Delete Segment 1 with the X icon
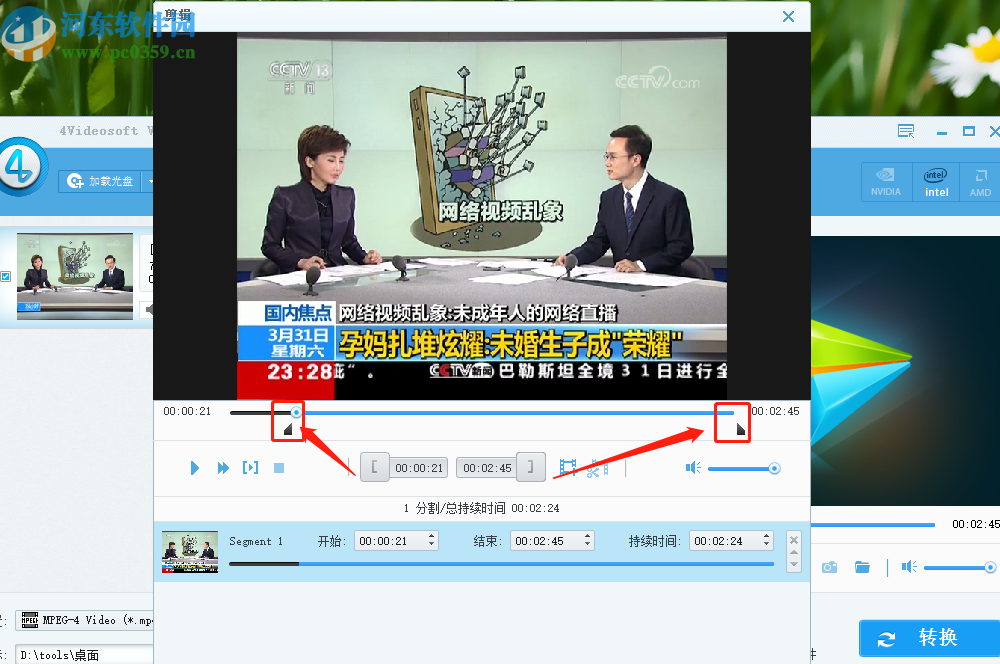This screenshot has width=1000, height=664. [x=794, y=540]
